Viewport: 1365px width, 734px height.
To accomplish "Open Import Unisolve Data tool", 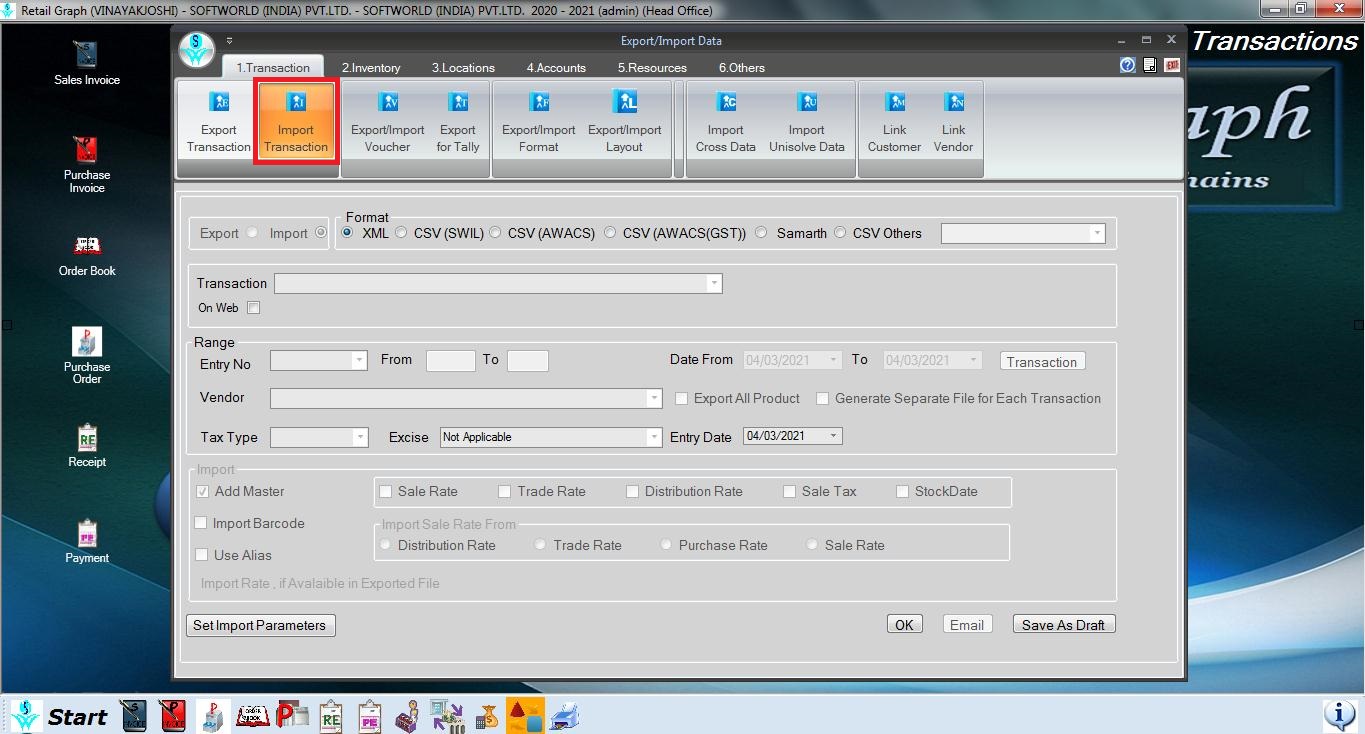I will click(806, 121).
